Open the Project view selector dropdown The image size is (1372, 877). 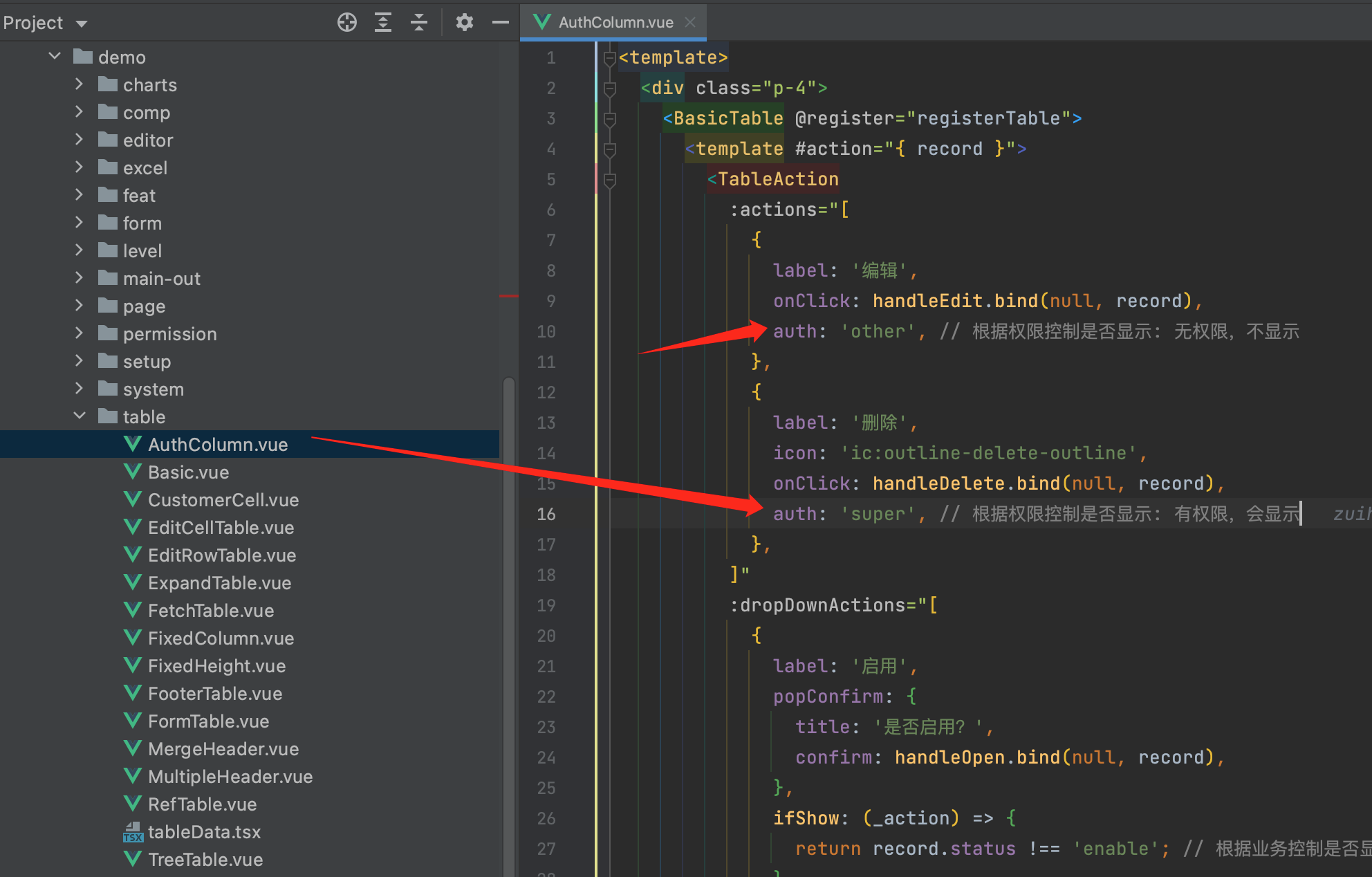[x=81, y=21]
